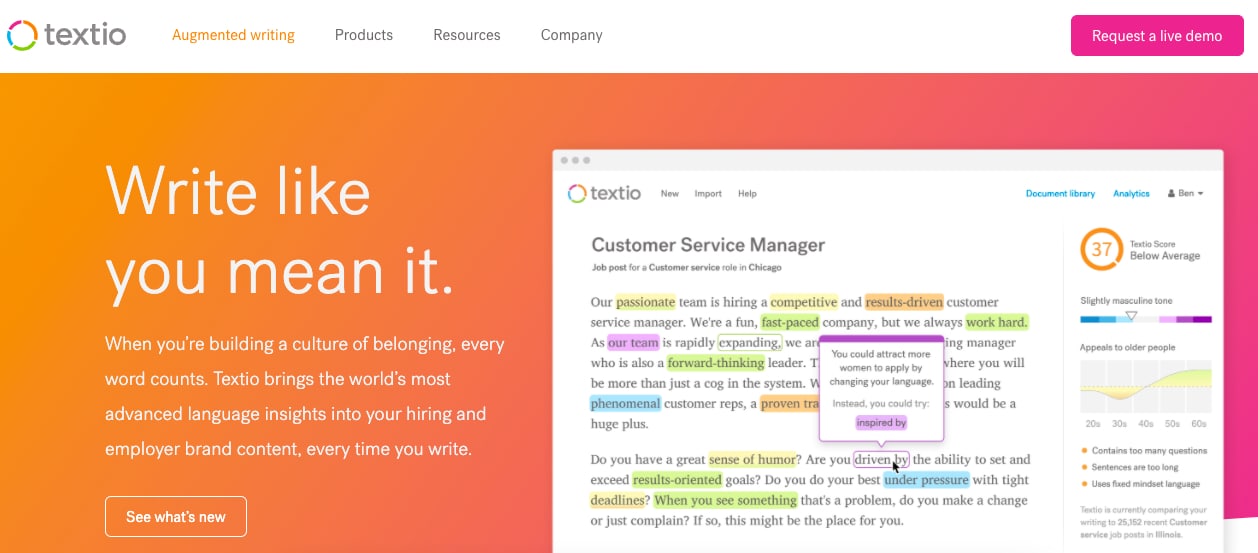Click the Textio Score 37 circle

(x=1101, y=250)
